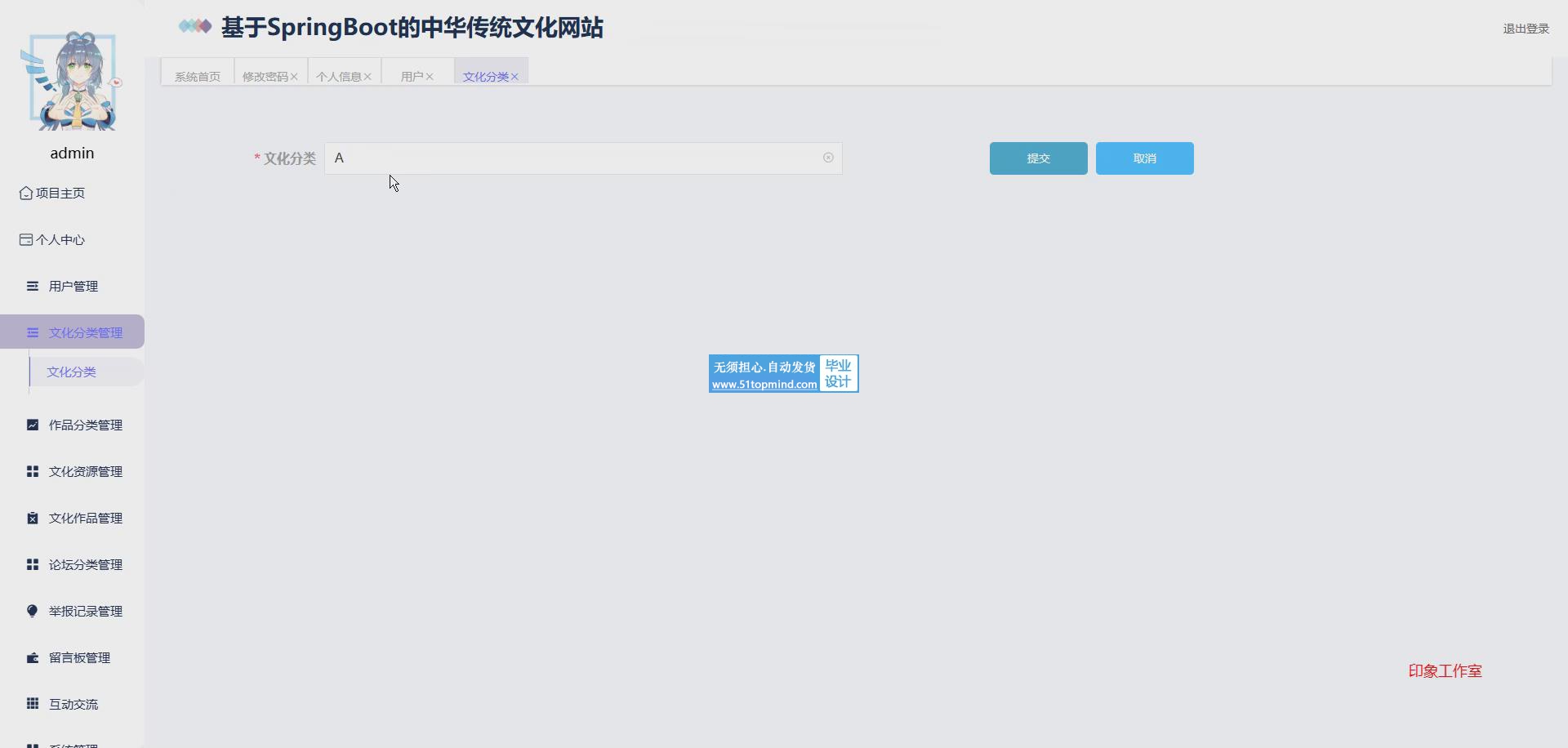The height and width of the screenshot is (748, 1568).
Task: Focus the 文化分类 text input field
Action: 572,158
